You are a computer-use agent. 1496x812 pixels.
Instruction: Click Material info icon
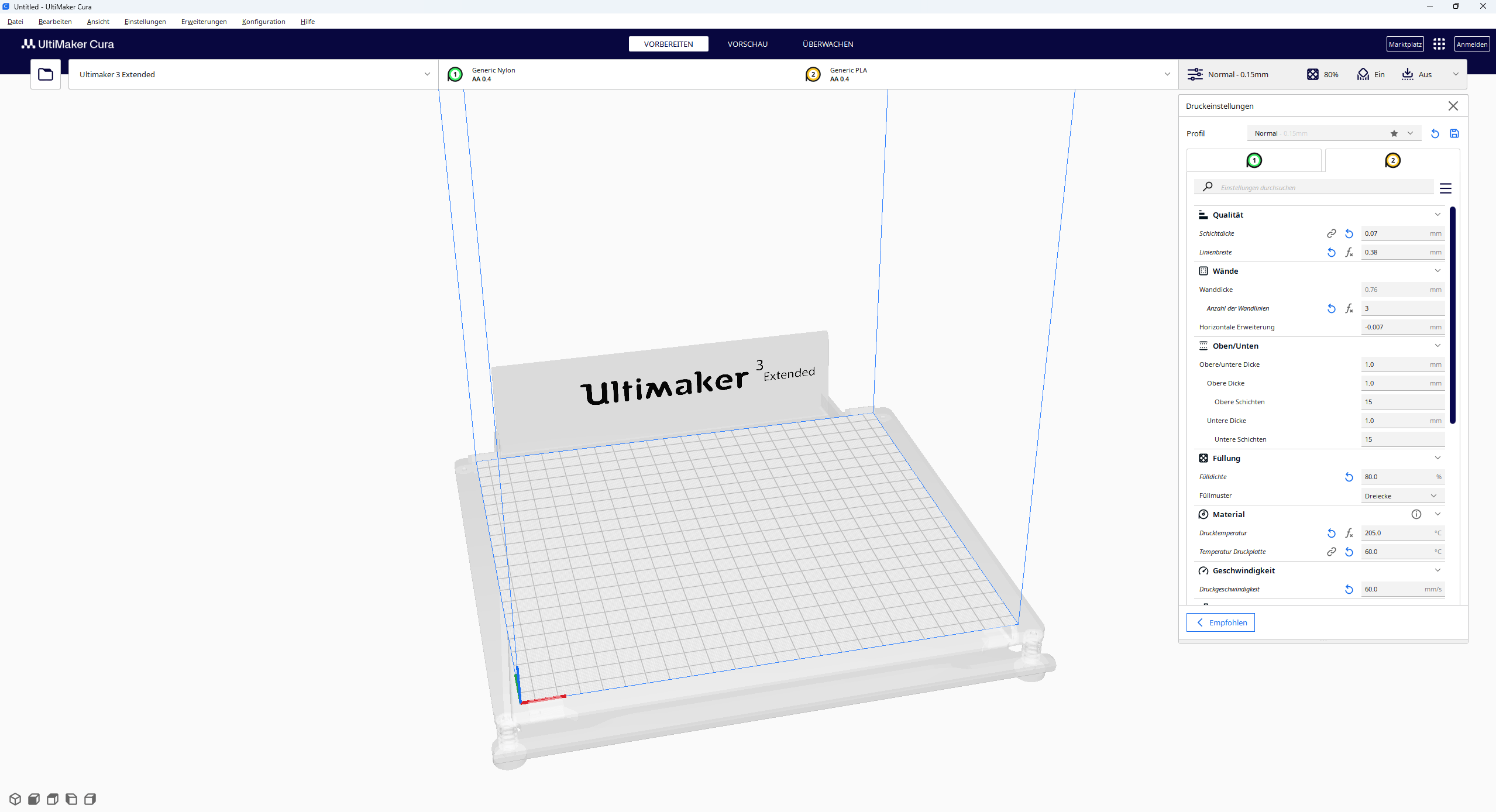click(1416, 514)
